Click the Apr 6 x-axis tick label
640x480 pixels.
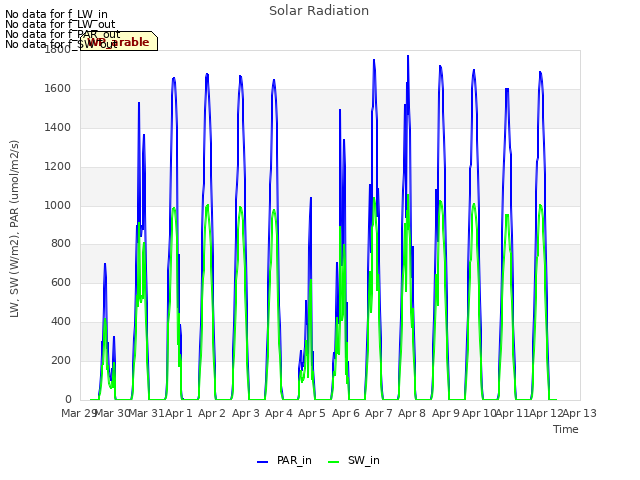(x=346, y=413)
